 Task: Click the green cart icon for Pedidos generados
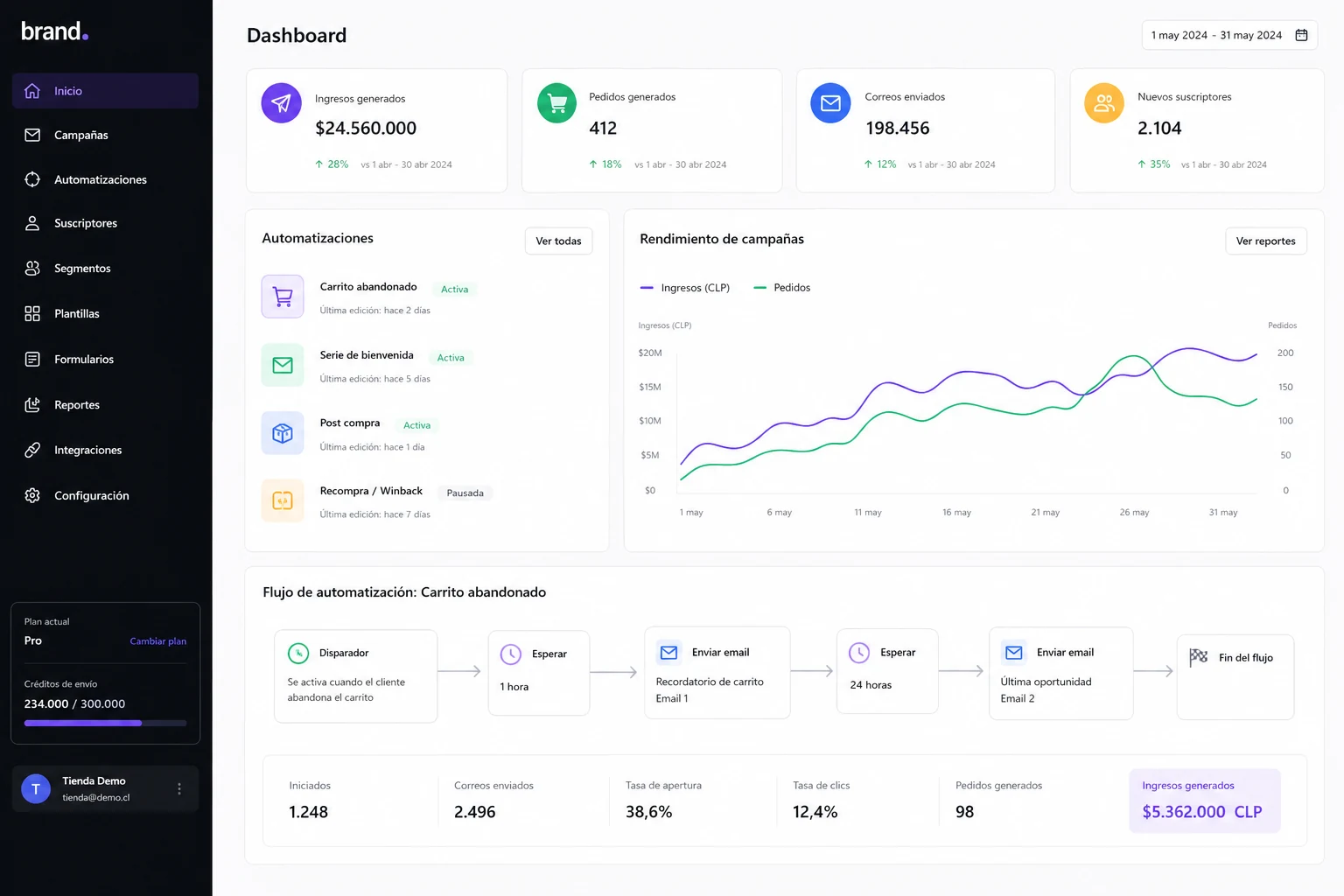click(556, 103)
